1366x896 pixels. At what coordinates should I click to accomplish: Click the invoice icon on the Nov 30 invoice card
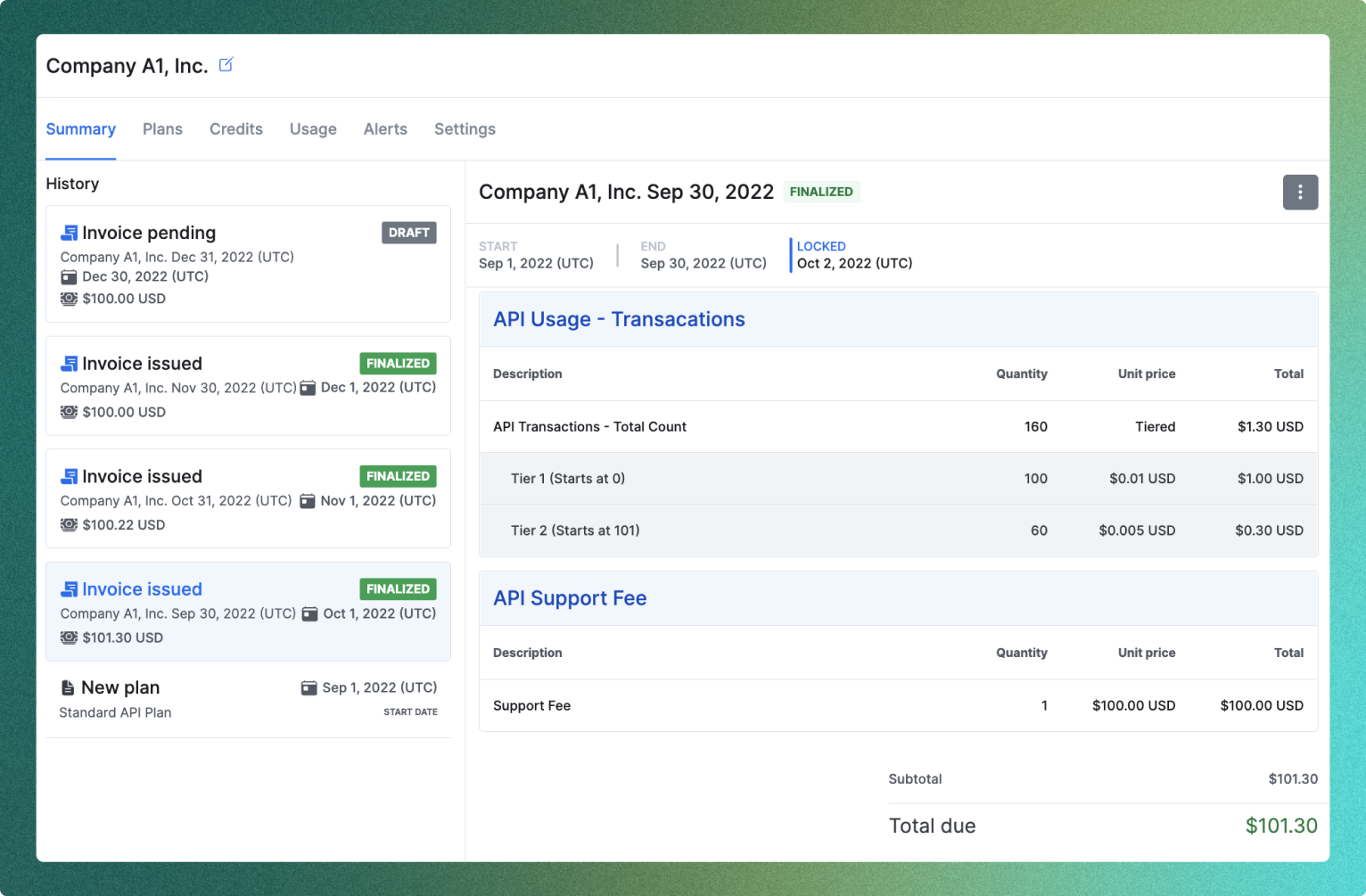tap(69, 363)
